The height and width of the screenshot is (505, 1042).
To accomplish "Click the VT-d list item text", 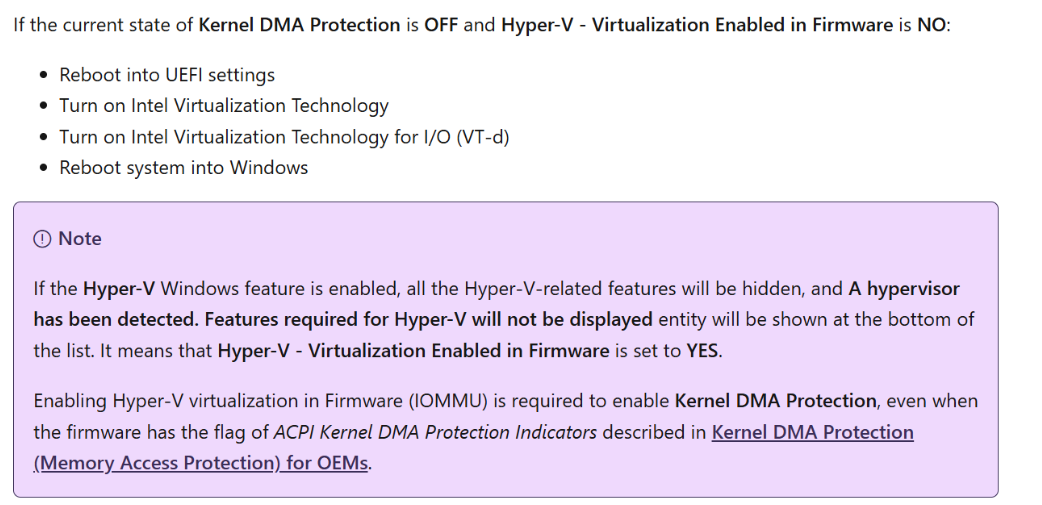I will point(284,137).
